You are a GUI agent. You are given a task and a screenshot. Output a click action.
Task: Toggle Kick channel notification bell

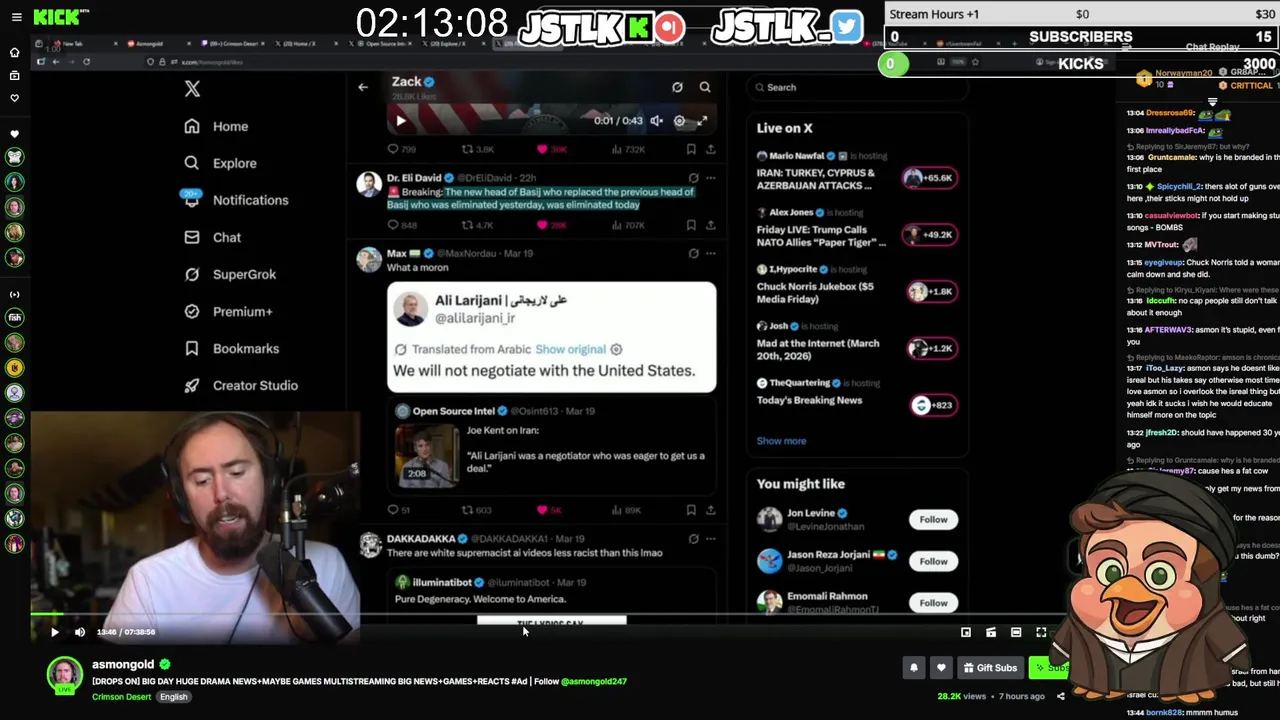(x=913, y=668)
